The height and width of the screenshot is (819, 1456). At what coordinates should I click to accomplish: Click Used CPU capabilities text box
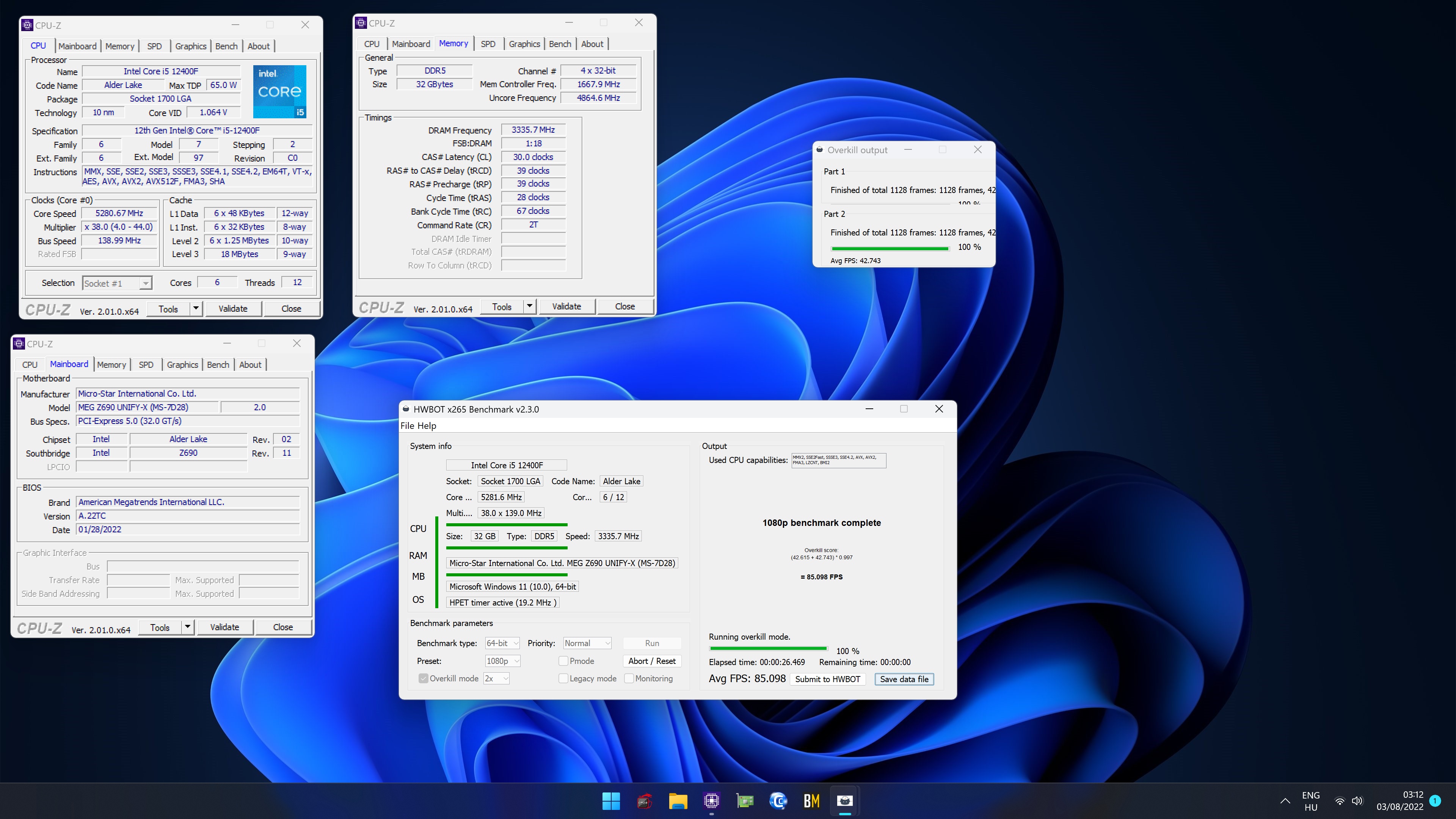click(x=838, y=460)
